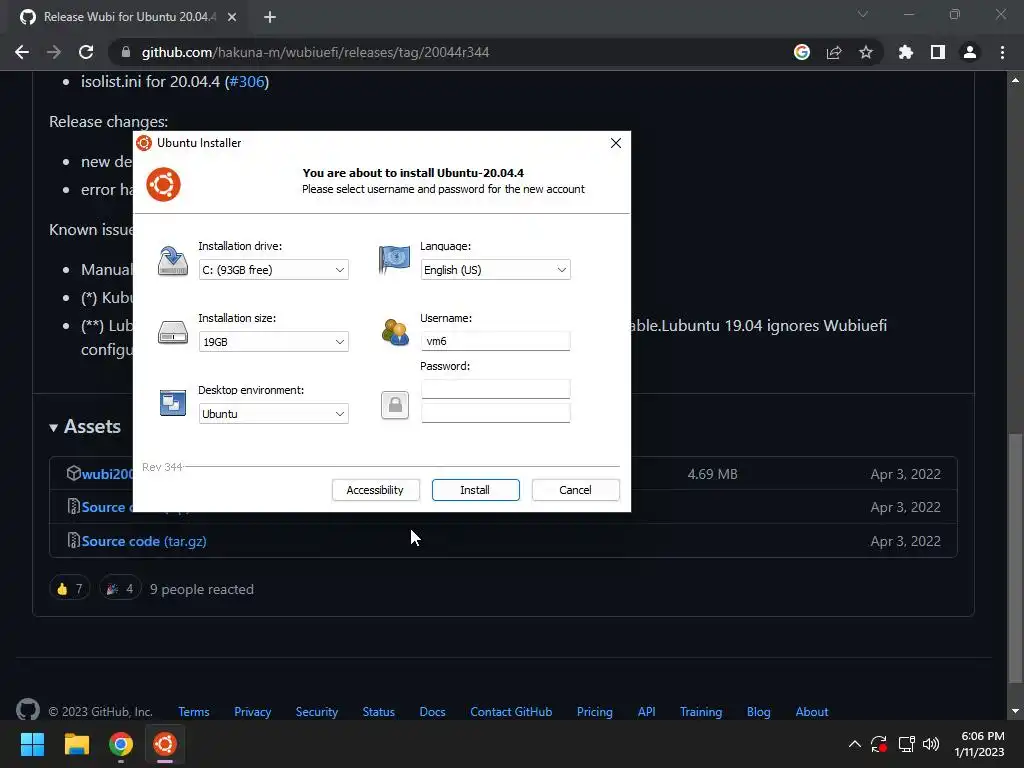Open the Status footer link
The height and width of the screenshot is (768, 1024).
tap(379, 712)
